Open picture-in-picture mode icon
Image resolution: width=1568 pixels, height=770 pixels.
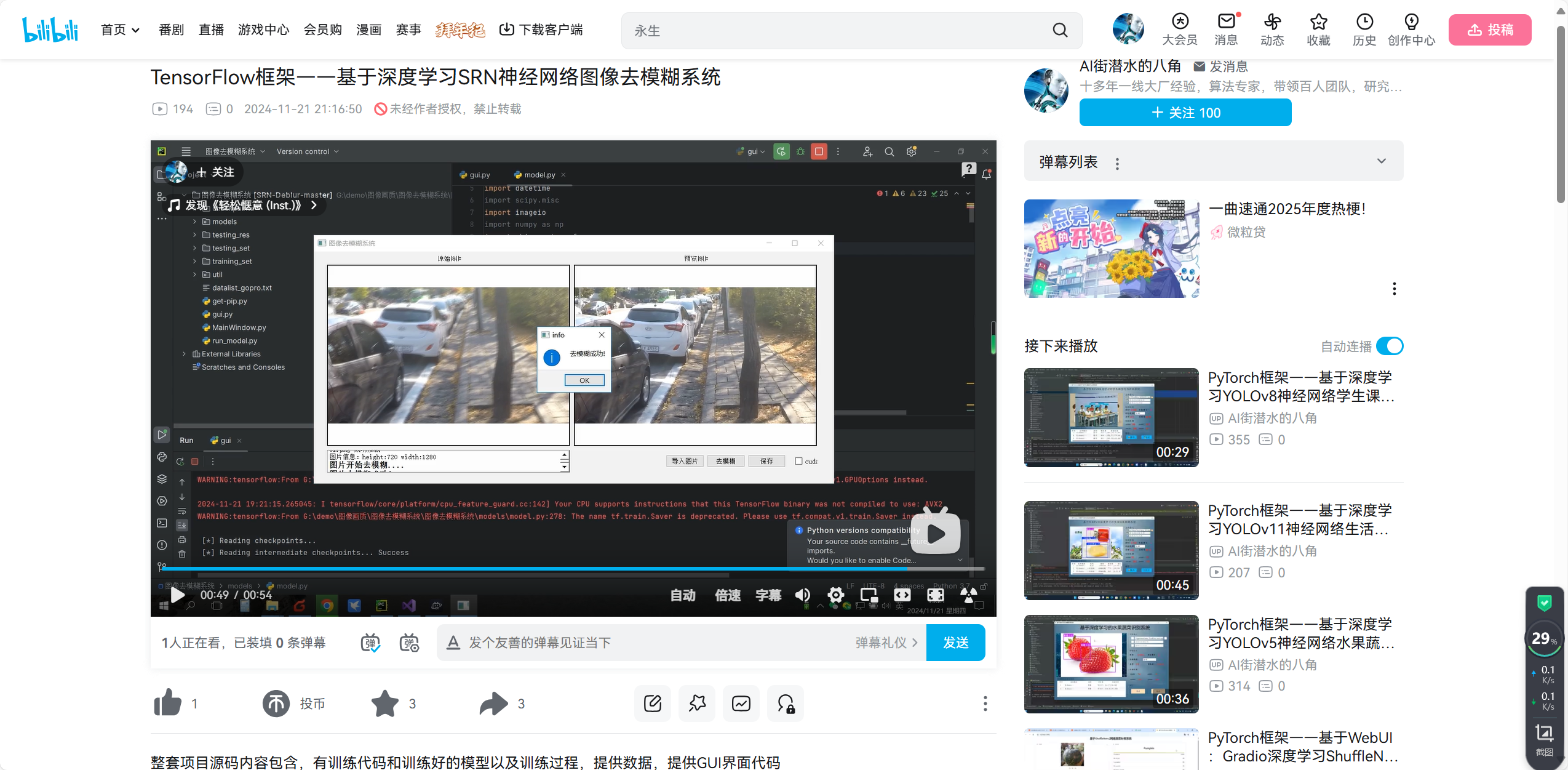tap(869, 595)
